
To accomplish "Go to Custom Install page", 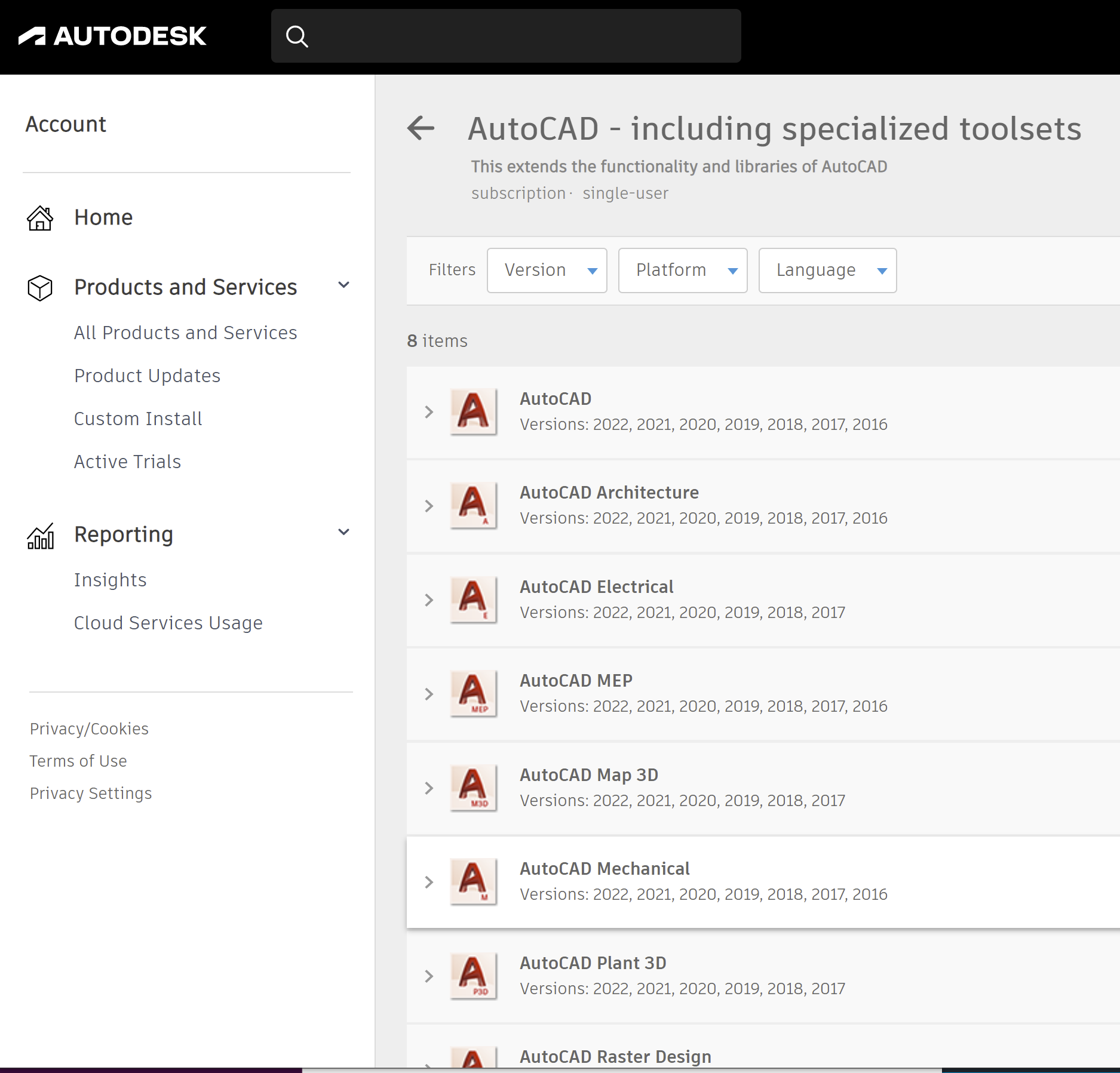I will point(138,419).
